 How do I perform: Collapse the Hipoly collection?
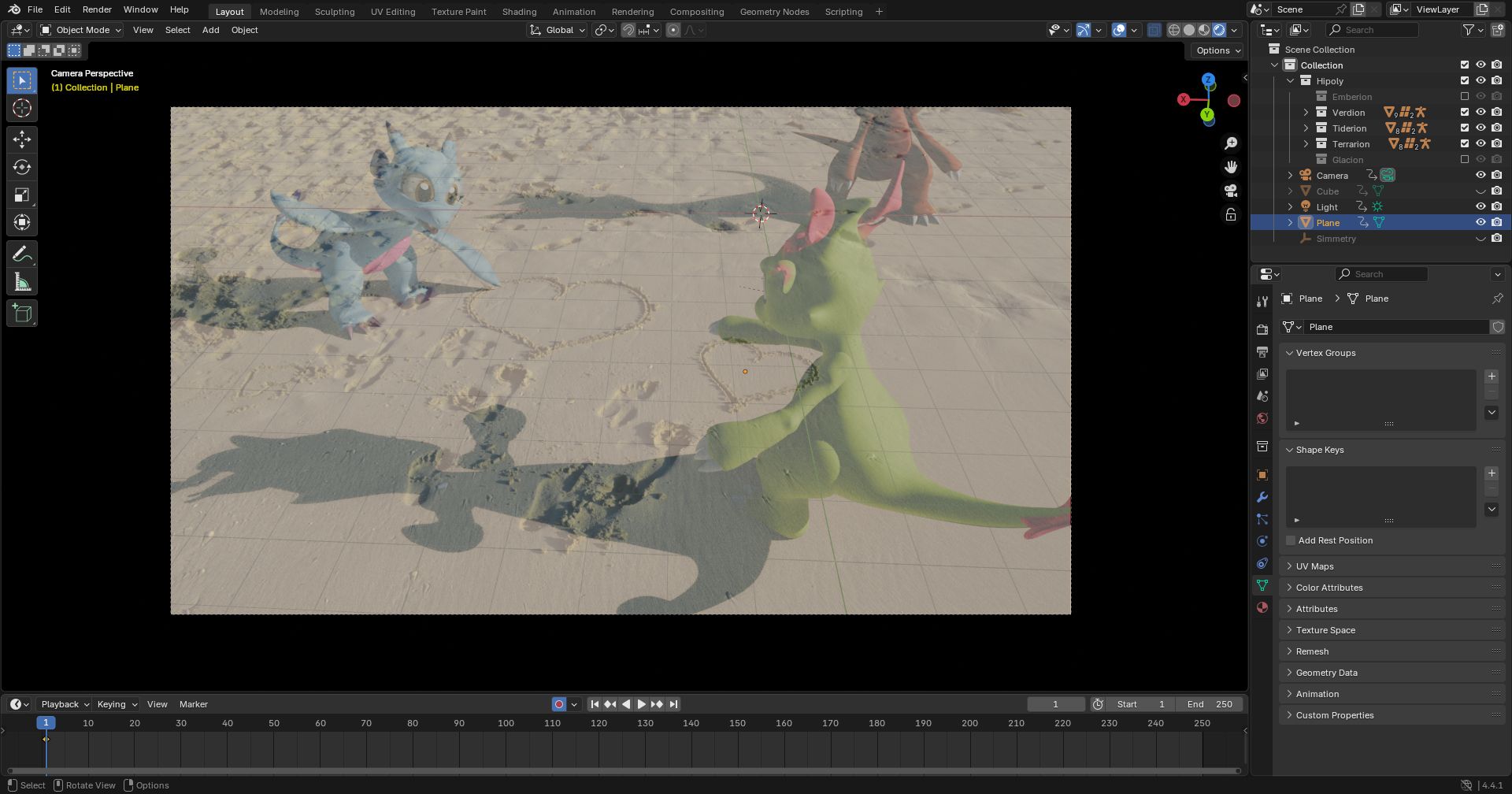[x=1290, y=80]
